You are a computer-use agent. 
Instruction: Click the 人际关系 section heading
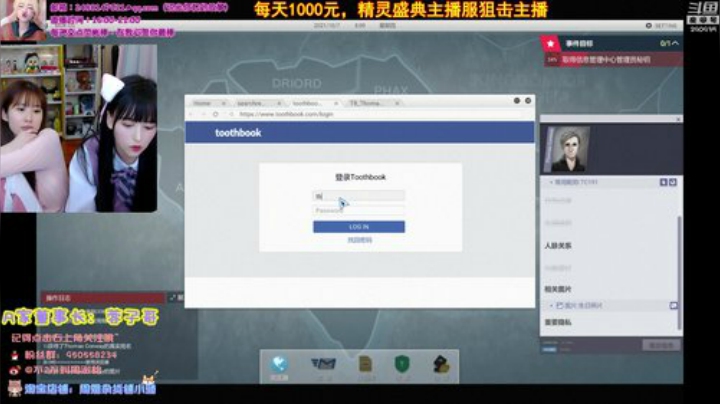[558, 246]
